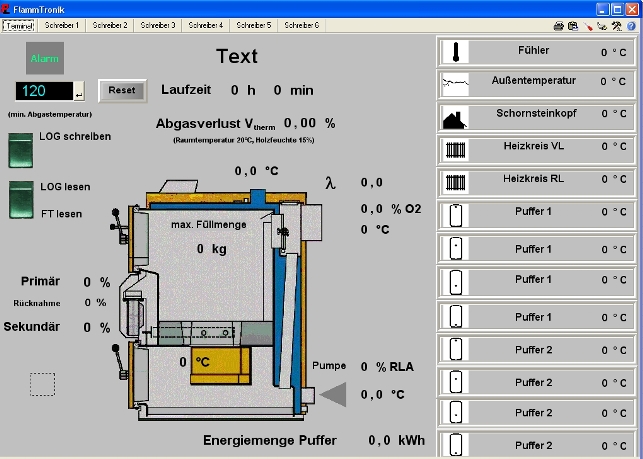
Task: Click the printer icon in the top toolbar
Action: click(x=558, y=25)
